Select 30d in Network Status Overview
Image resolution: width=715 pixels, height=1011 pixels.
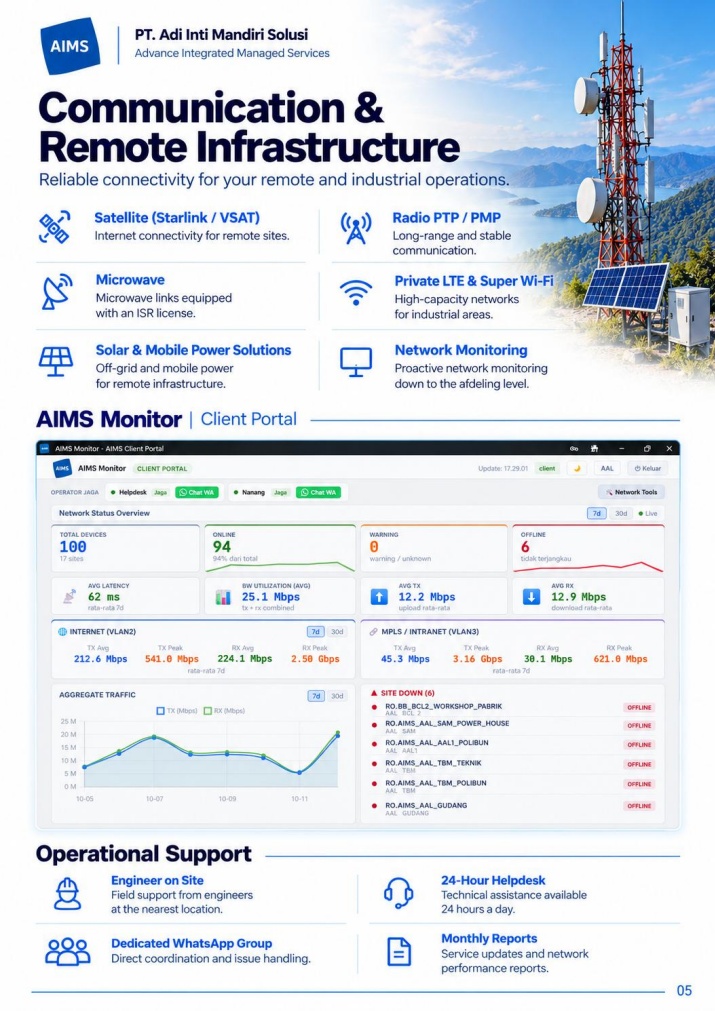(620, 513)
